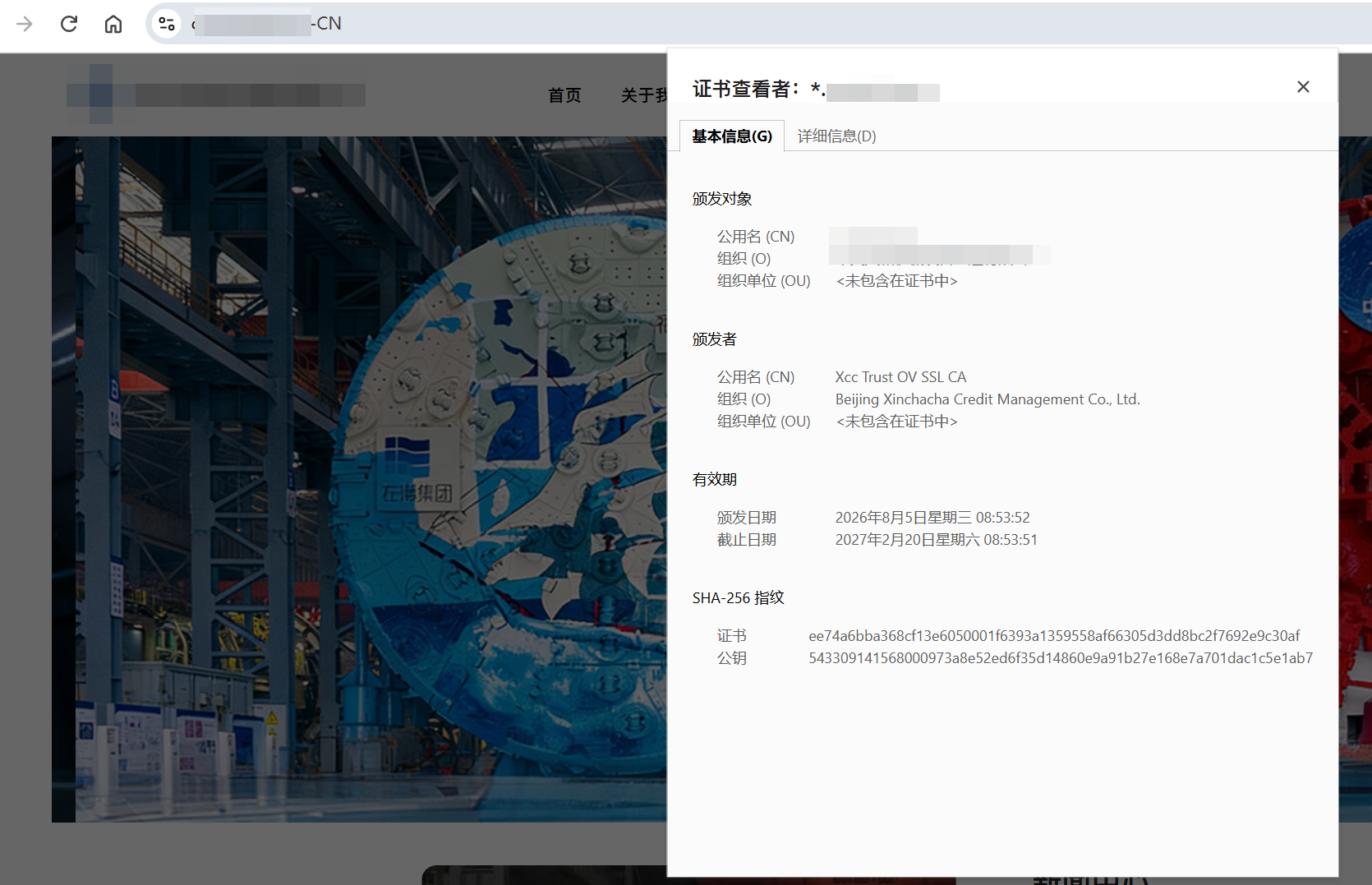The width and height of the screenshot is (1372, 885).
Task: Click the 颁发对象 section heading
Action: point(722,199)
